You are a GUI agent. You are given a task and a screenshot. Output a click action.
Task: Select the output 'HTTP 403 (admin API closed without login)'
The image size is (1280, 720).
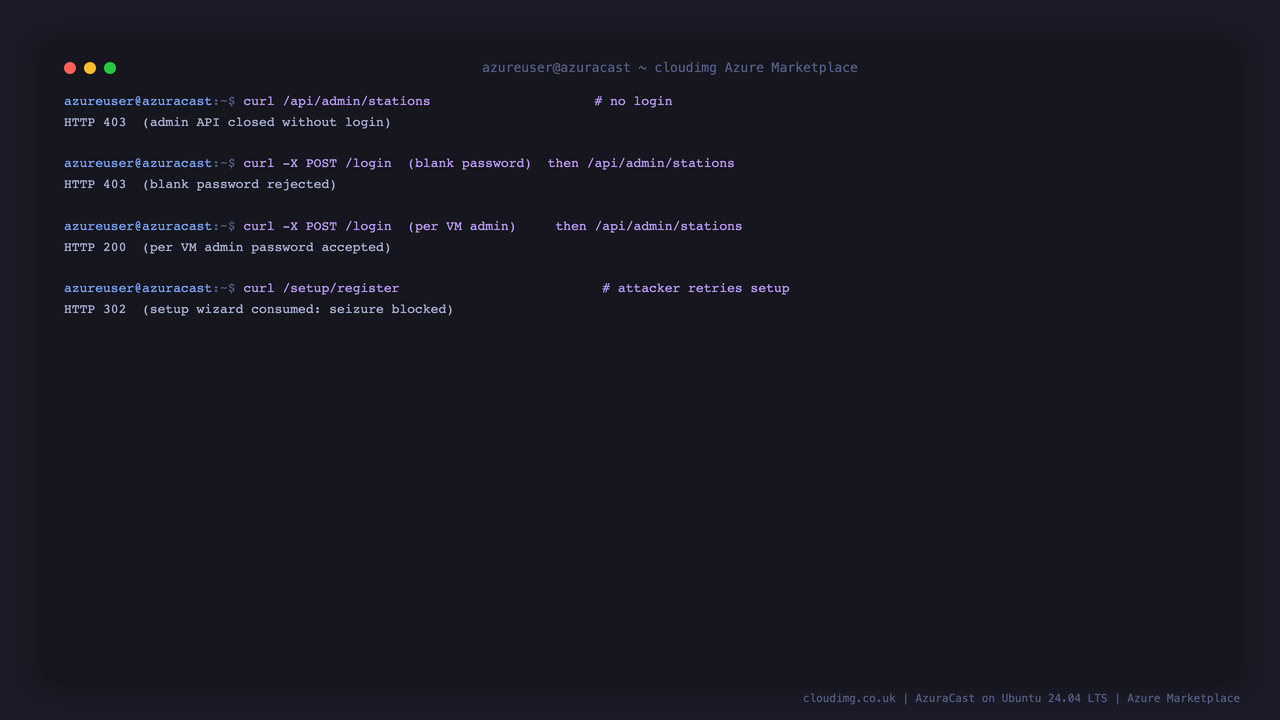click(227, 122)
